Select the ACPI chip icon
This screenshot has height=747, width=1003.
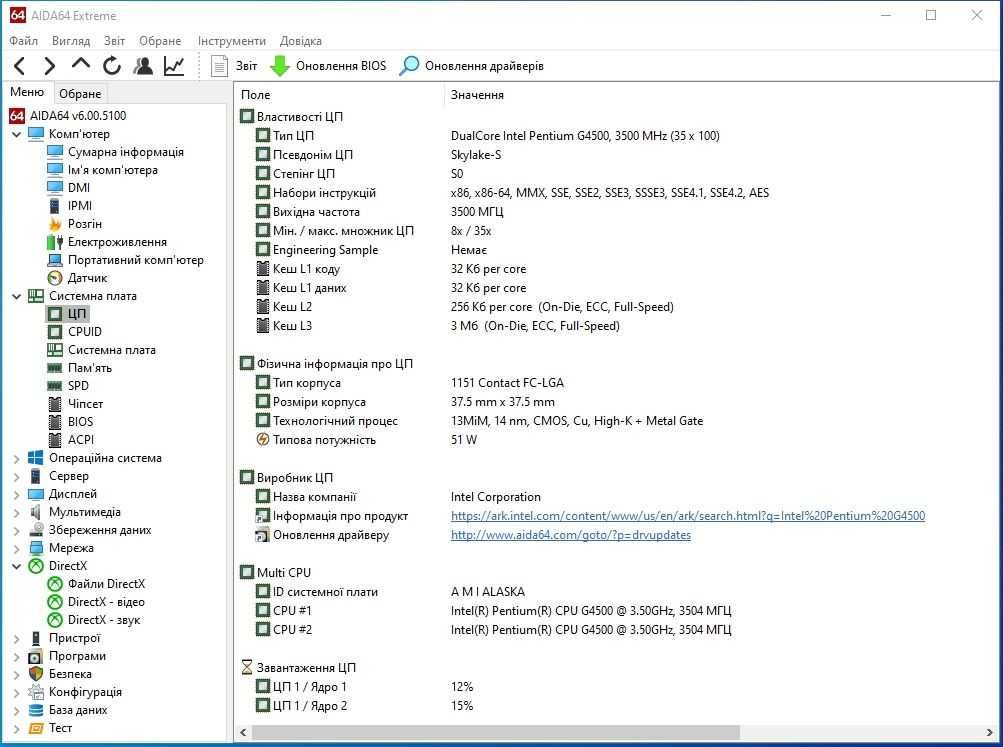(55, 439)
